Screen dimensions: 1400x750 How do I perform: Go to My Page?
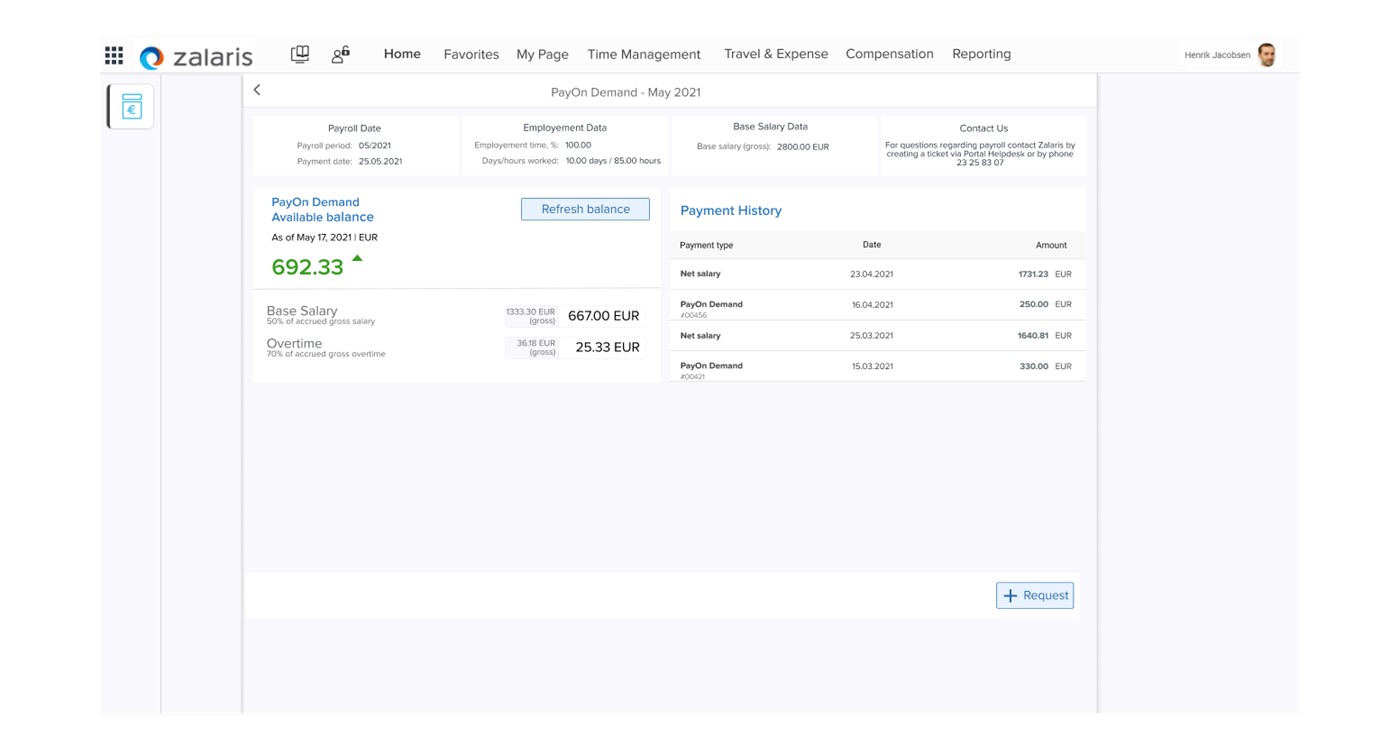[x=542, y=54]
